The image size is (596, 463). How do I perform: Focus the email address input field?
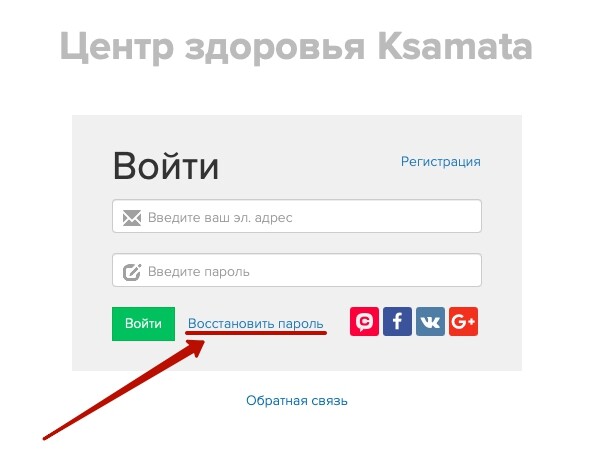[297, 216]
